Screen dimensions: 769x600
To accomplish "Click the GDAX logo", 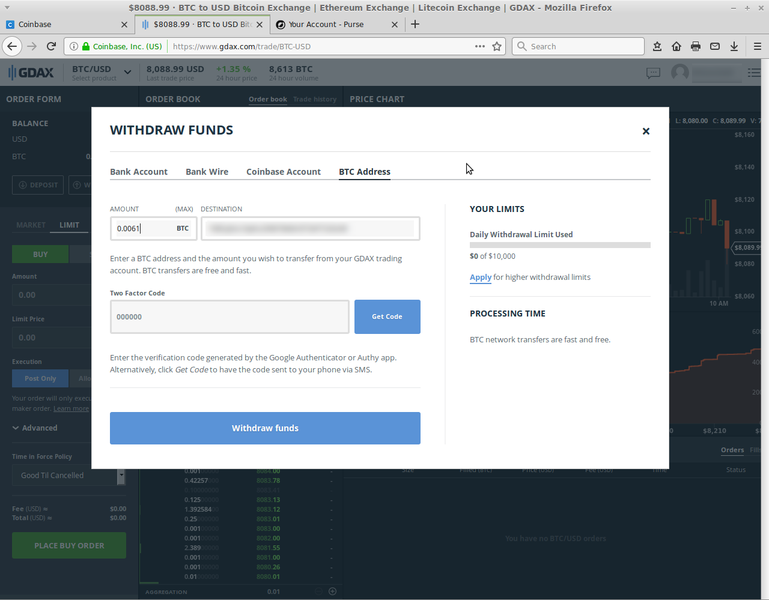I will pos(31,73).
